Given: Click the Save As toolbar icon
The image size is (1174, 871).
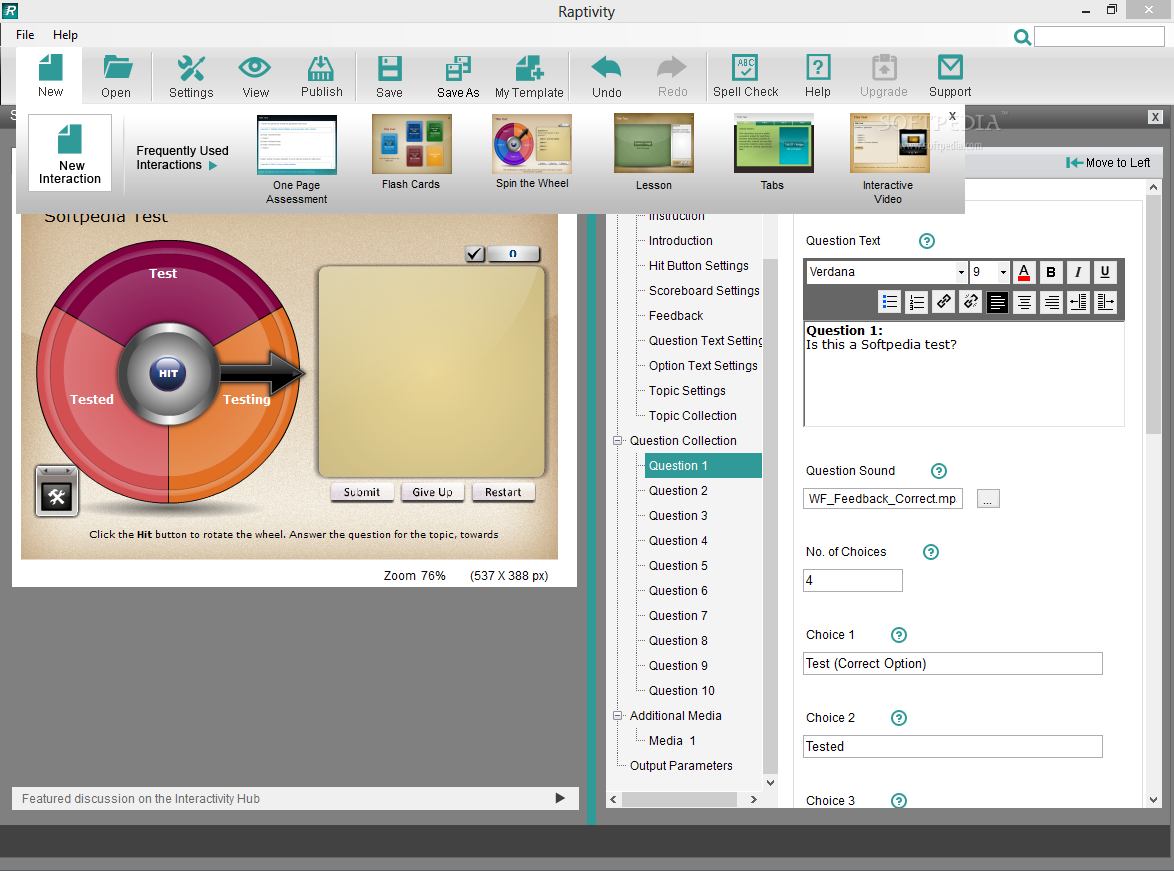Looking at the screenshot, I should coord(457,76).
